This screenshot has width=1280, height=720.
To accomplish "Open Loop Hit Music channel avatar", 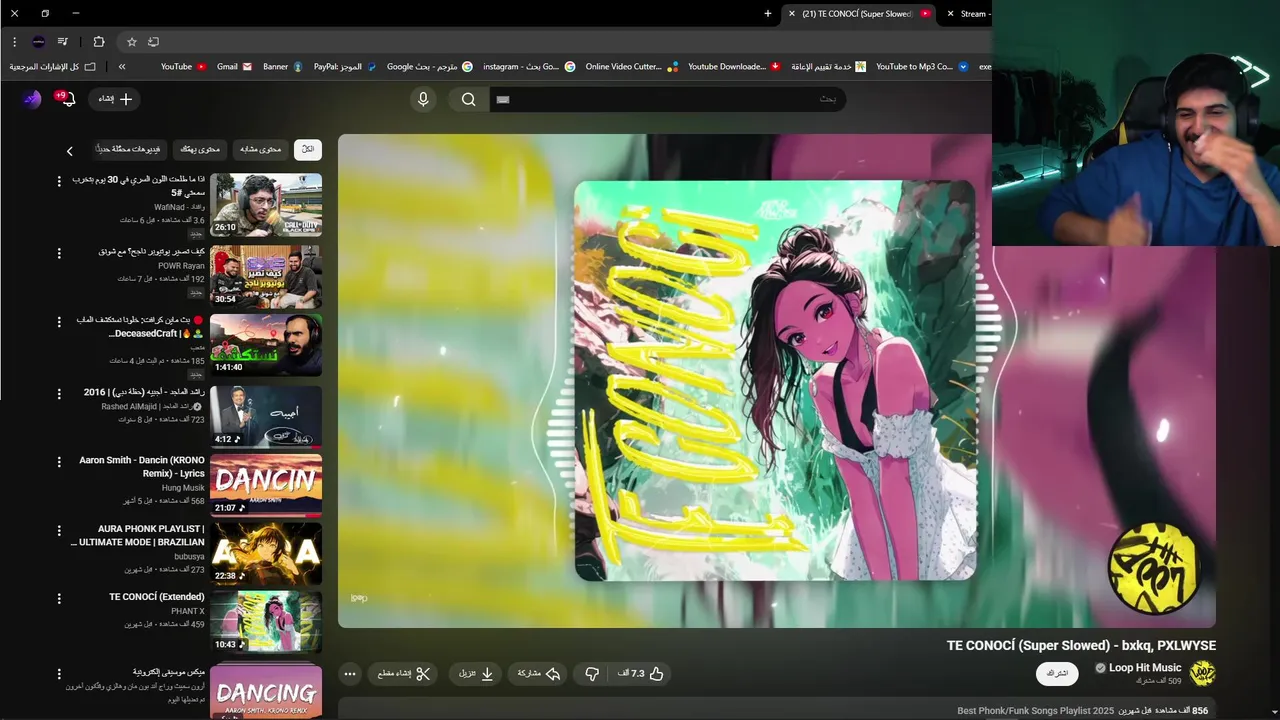I will pos(1202,673).
